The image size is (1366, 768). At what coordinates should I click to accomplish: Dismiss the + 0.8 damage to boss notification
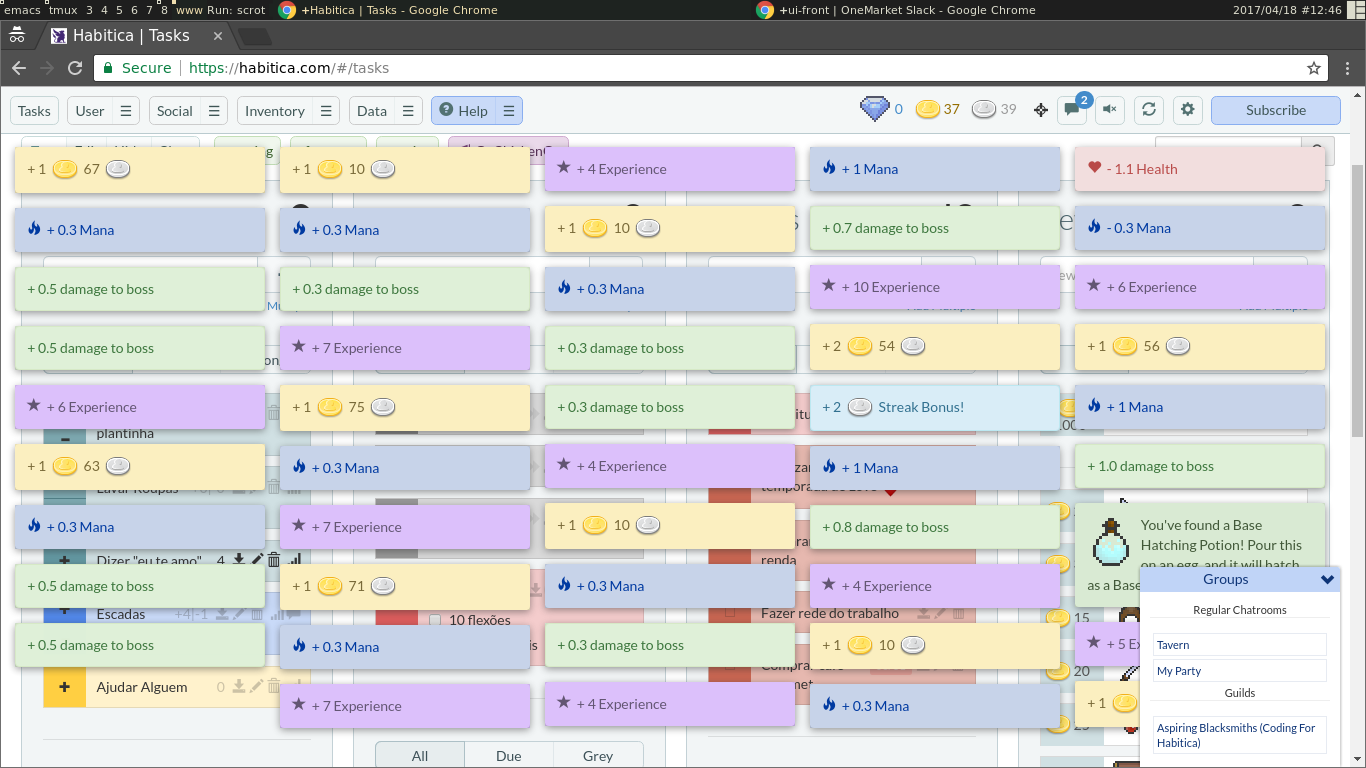tap(934, 527)
